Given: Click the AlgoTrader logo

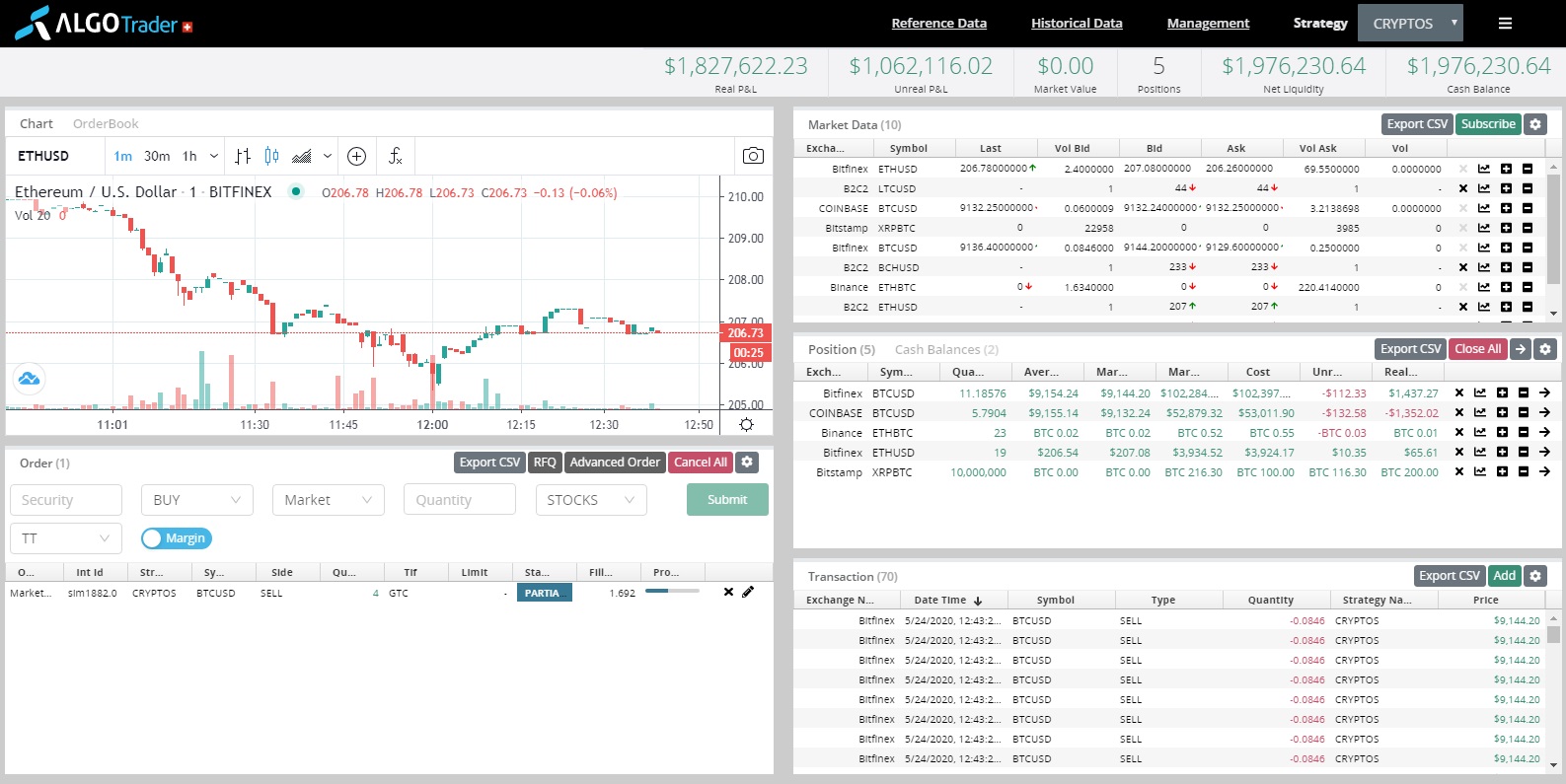Looking at the screenshot, I should pos(104,23).
